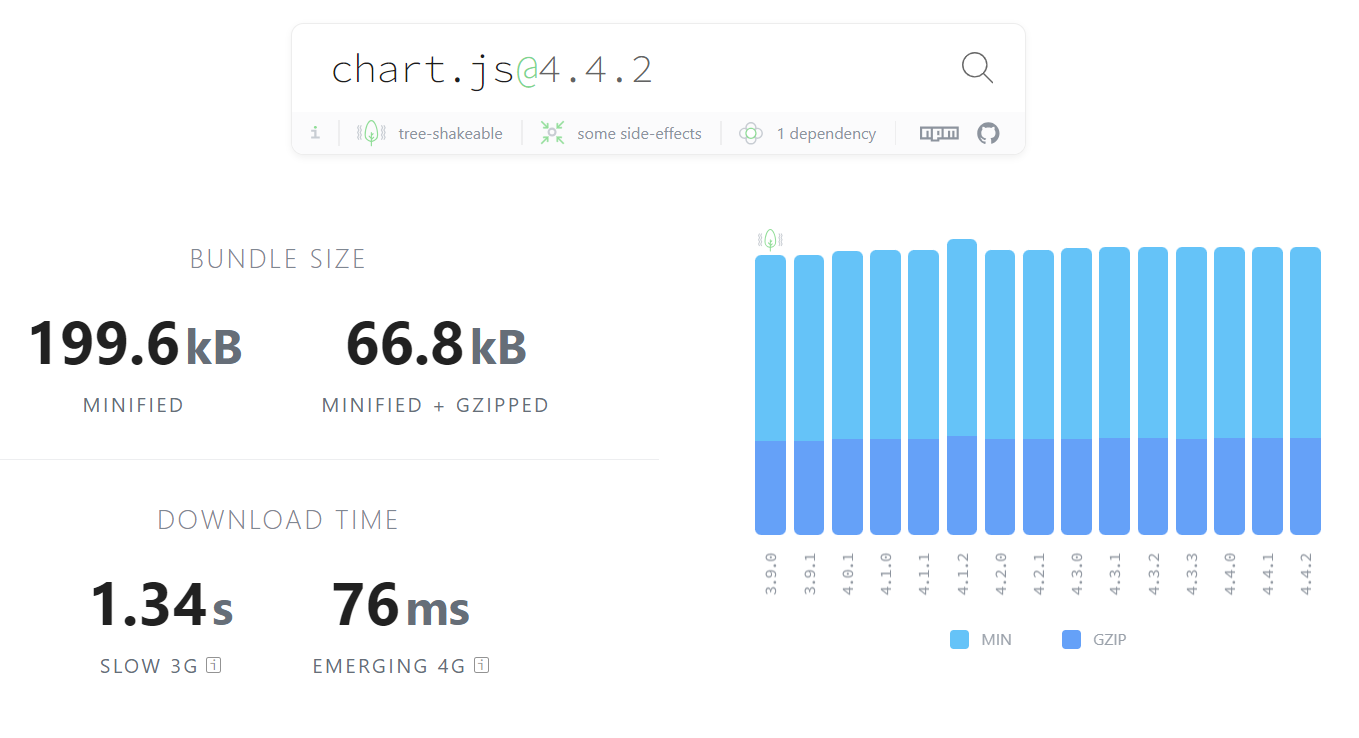Click the leaf icon above the 3.9.0 bar
The height and width of the screenshot is (738, 1359).
click(769, 239)
